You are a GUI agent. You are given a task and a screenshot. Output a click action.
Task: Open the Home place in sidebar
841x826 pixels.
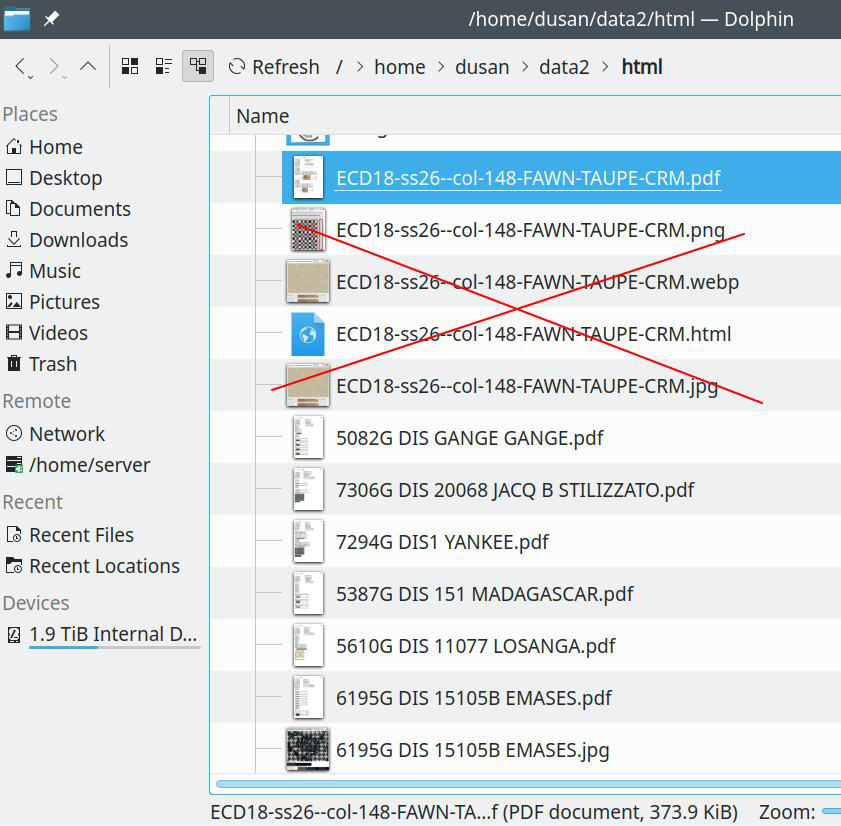coord(55,147)
